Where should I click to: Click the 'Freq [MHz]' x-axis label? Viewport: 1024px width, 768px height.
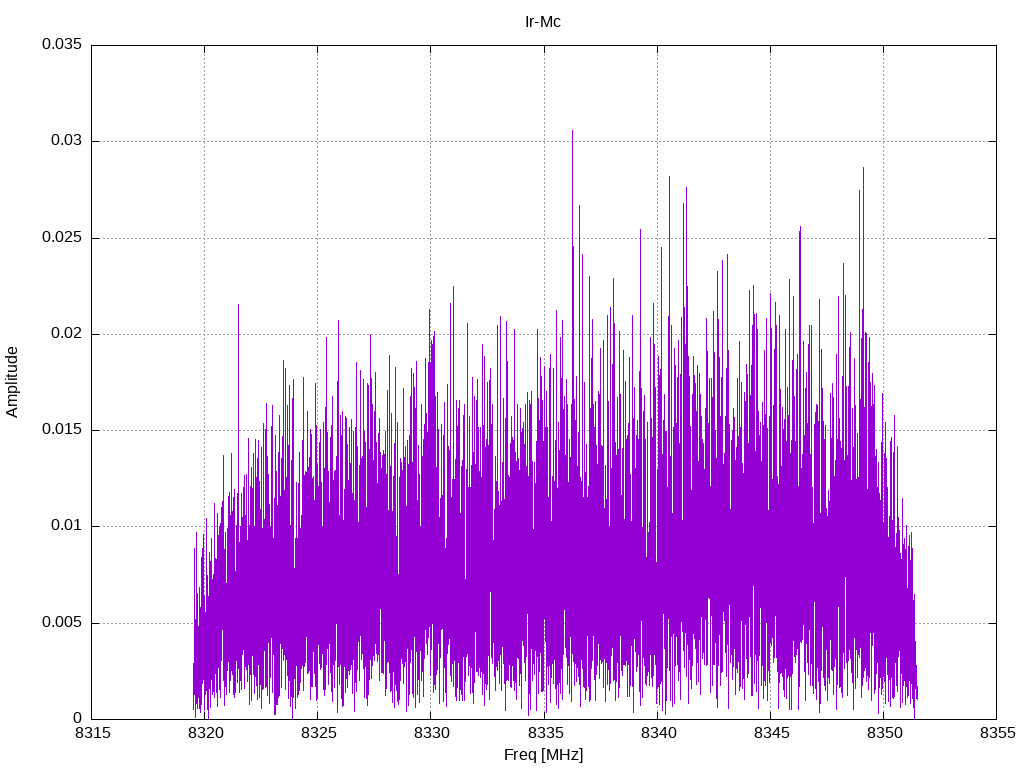[543, 754]
